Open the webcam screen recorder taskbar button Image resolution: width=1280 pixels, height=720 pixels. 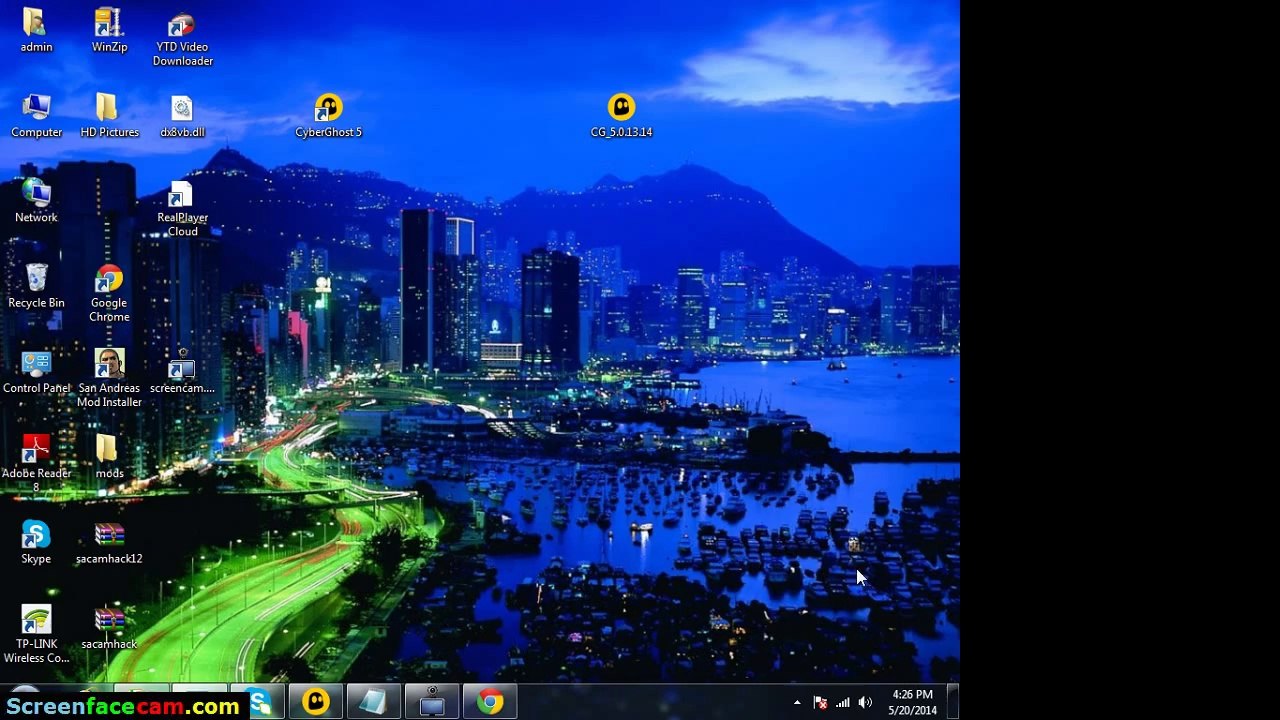432,702
